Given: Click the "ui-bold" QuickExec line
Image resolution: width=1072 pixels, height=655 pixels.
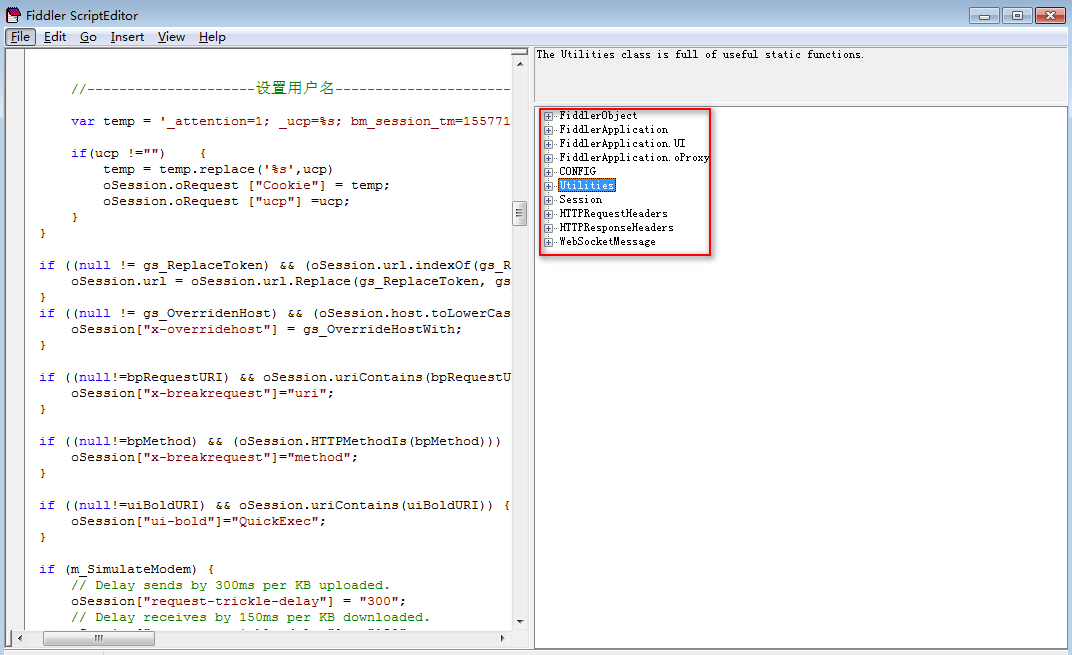Looking at the screenshot, I should (x=198, y=521).
